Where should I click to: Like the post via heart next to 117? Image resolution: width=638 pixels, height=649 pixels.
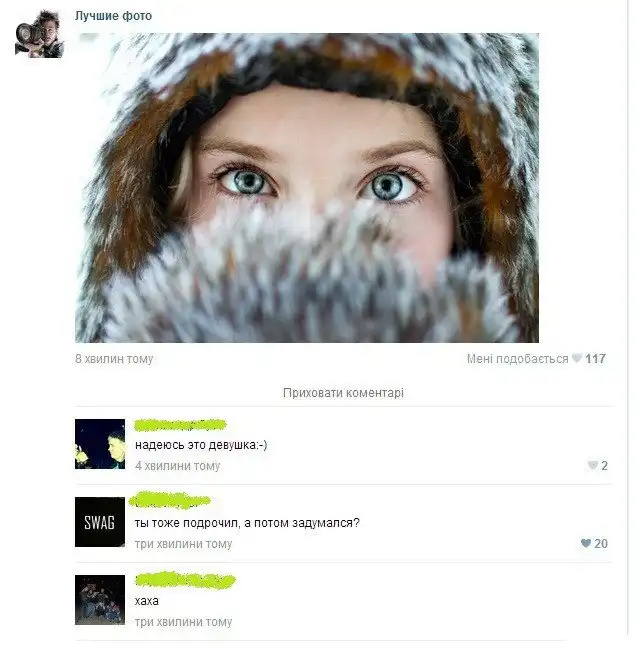[577, 358]
